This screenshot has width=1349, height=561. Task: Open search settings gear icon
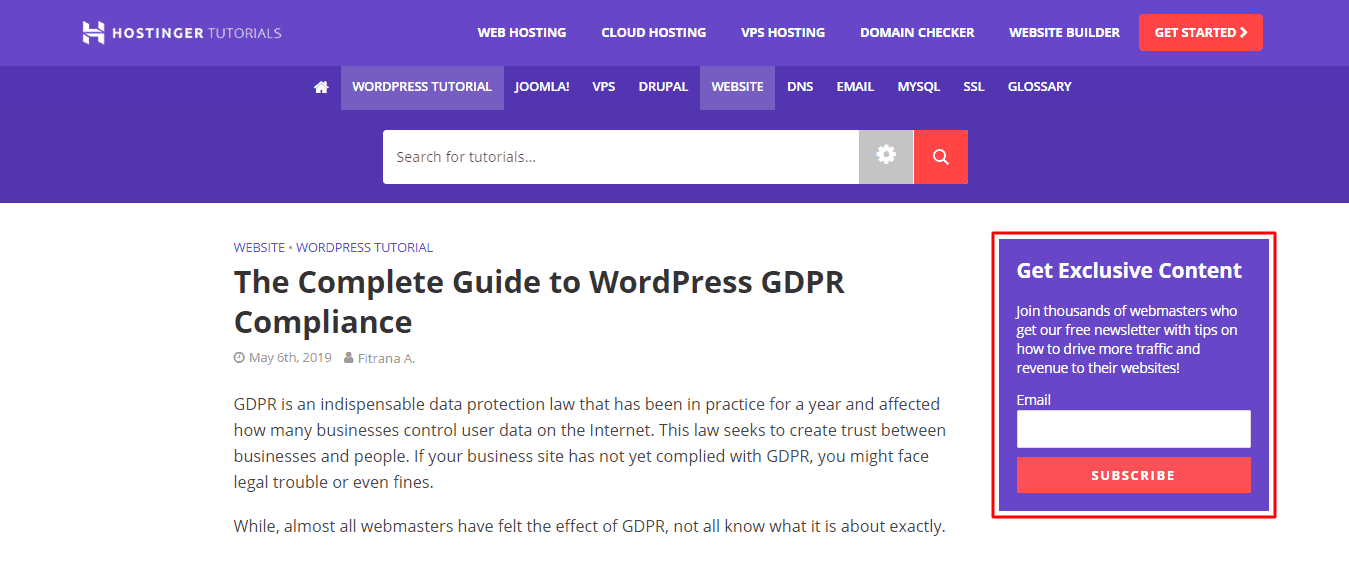[x=886, y=156]
